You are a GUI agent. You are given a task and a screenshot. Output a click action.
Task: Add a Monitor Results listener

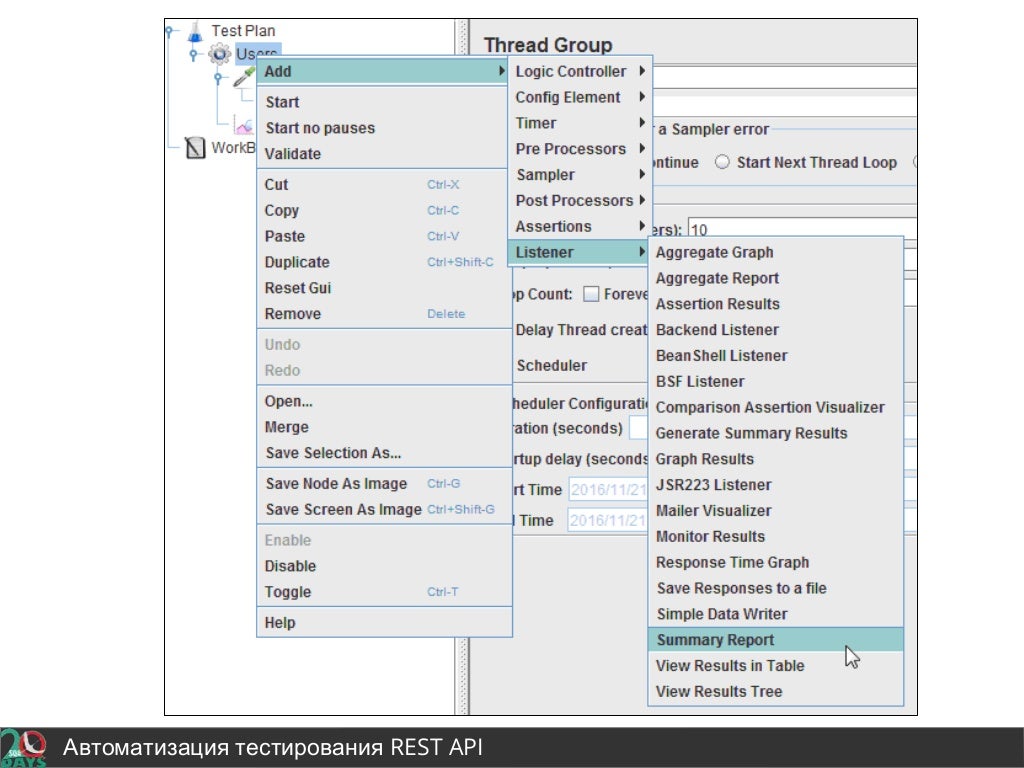(776, 537)
